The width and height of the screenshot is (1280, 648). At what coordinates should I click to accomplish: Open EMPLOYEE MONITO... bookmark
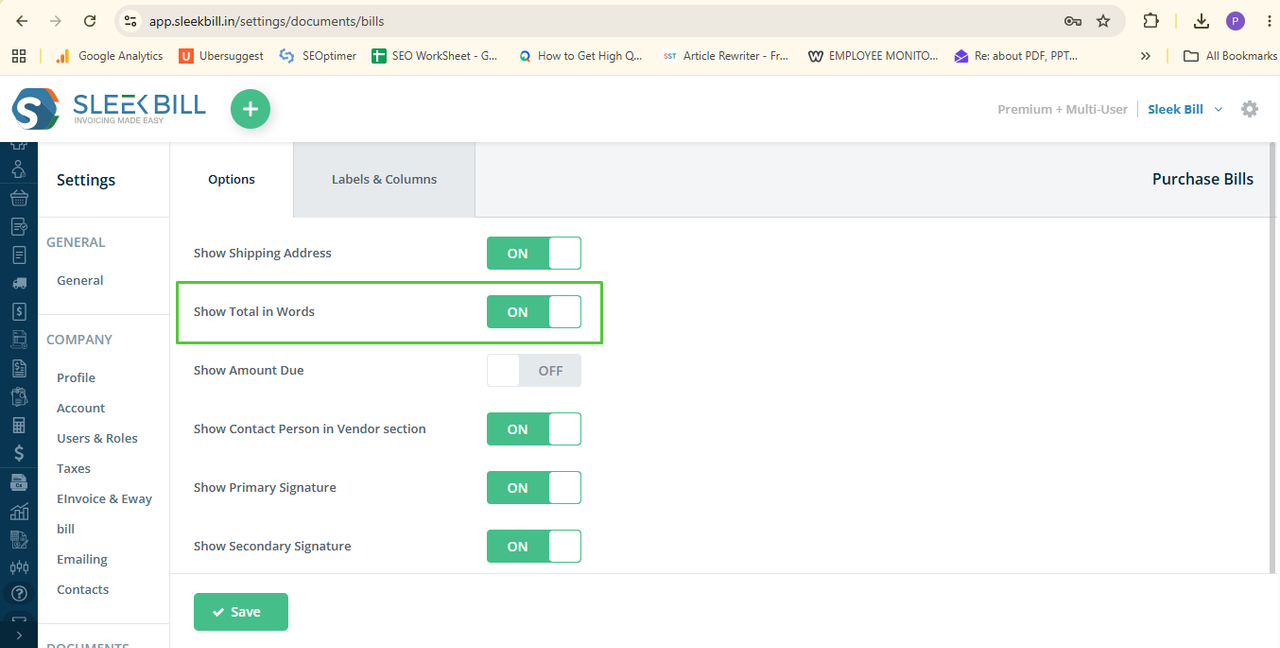coord(873,56)
